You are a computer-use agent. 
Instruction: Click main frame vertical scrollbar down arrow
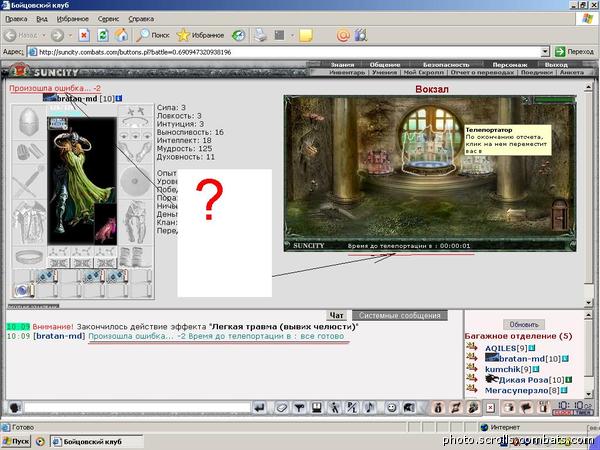[x=589, y=302]
